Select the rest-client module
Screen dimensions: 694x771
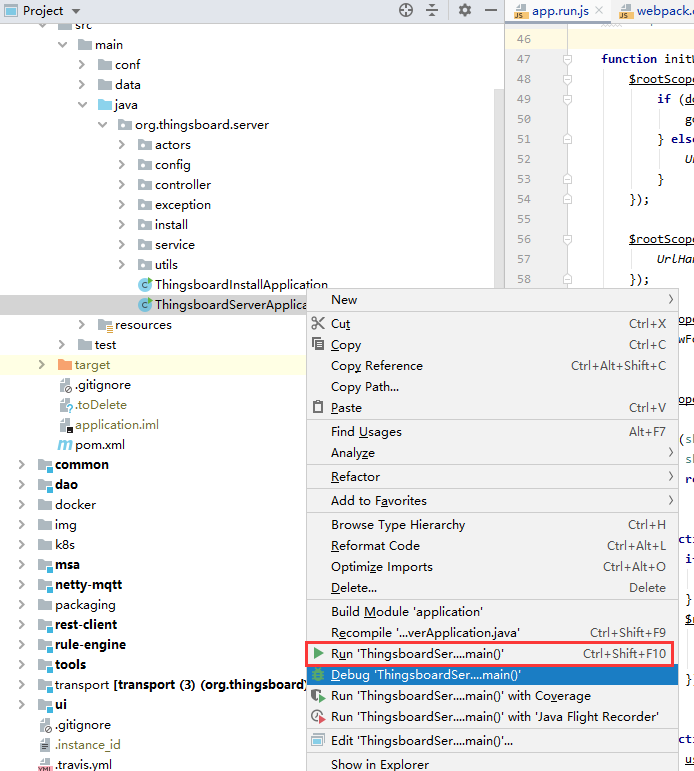(x=86, y=625)
